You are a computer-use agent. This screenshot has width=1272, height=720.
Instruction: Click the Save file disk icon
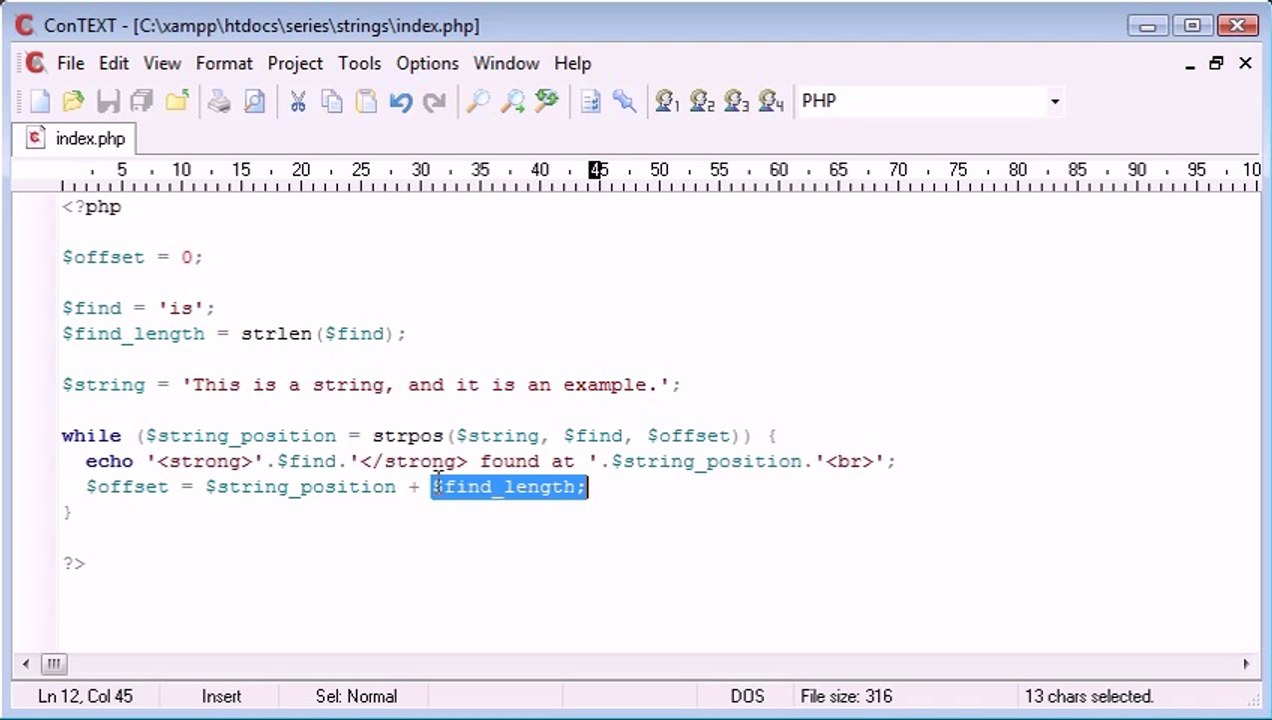click(x=107, y=101)
